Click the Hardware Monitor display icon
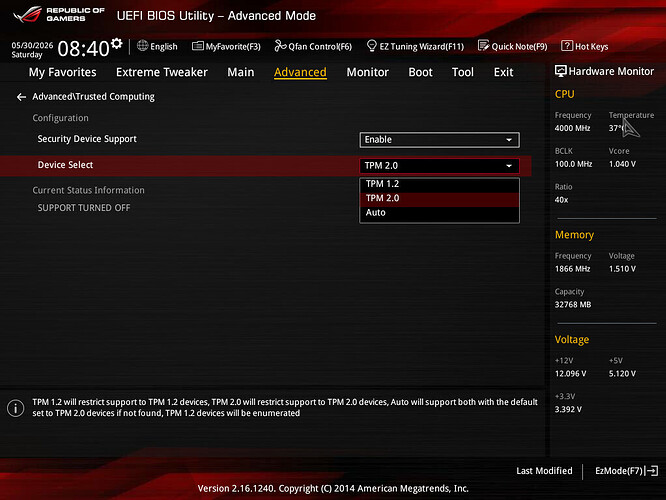666x500 pixels. point(561,71)
